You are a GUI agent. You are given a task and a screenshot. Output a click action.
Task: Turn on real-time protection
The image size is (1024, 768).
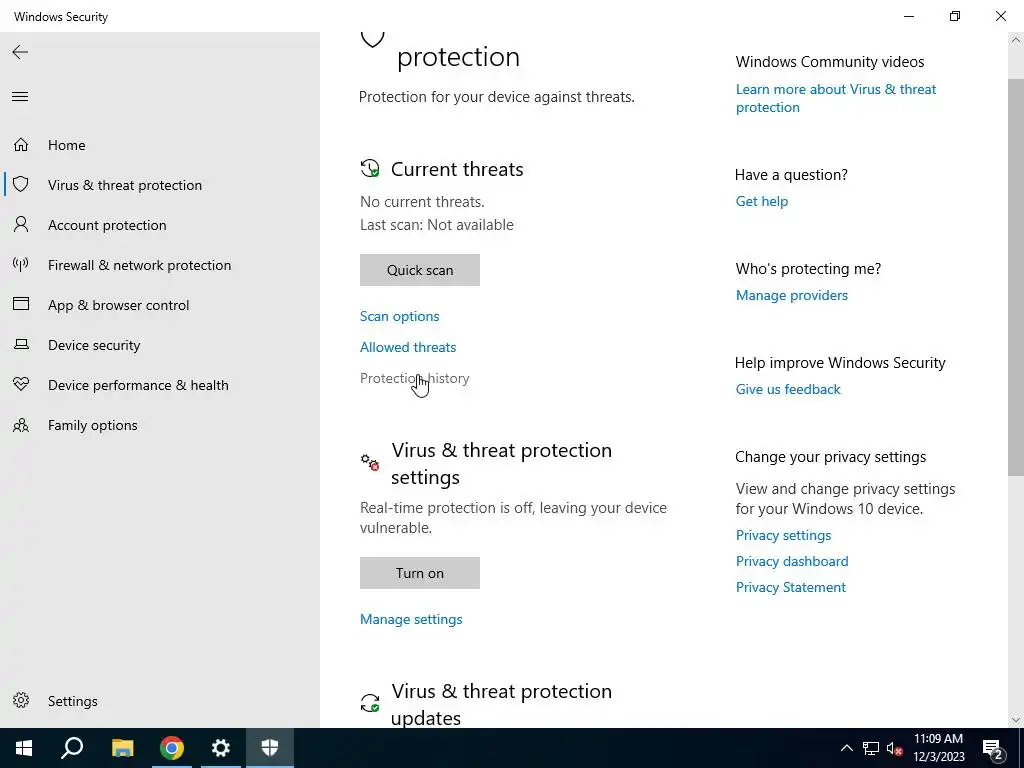coord(420,573)
